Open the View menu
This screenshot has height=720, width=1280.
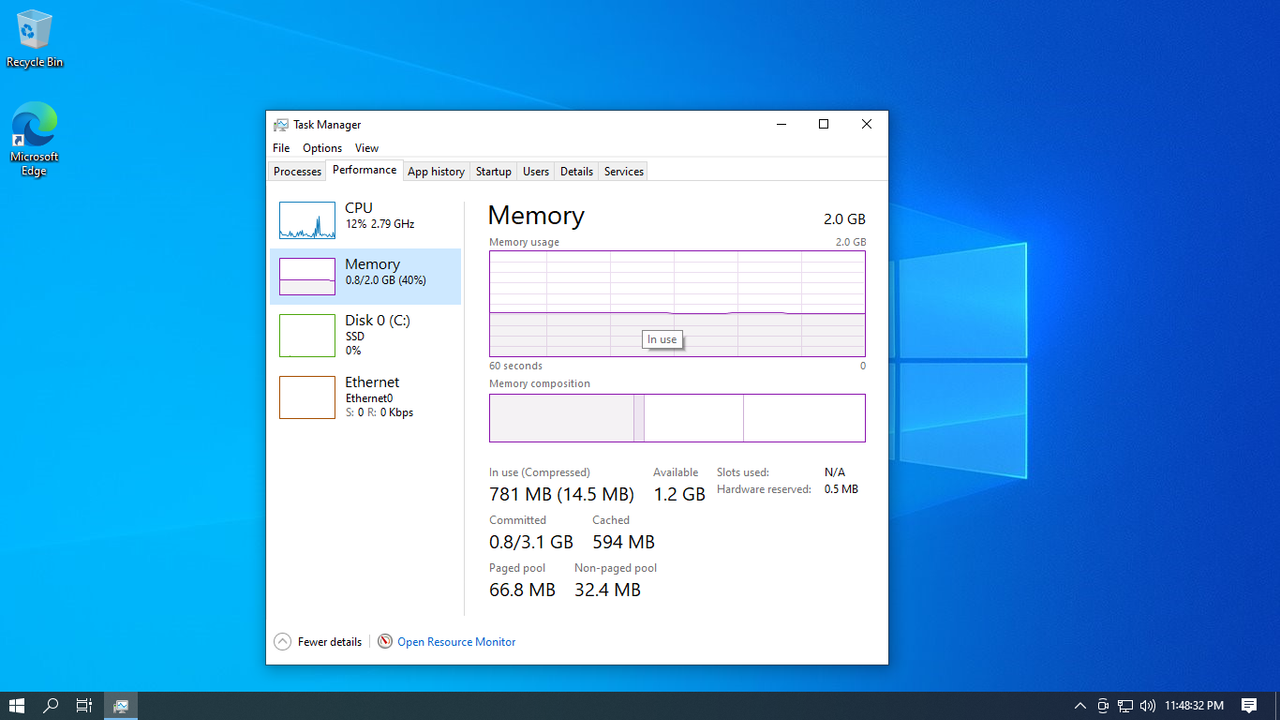point(367,148)
